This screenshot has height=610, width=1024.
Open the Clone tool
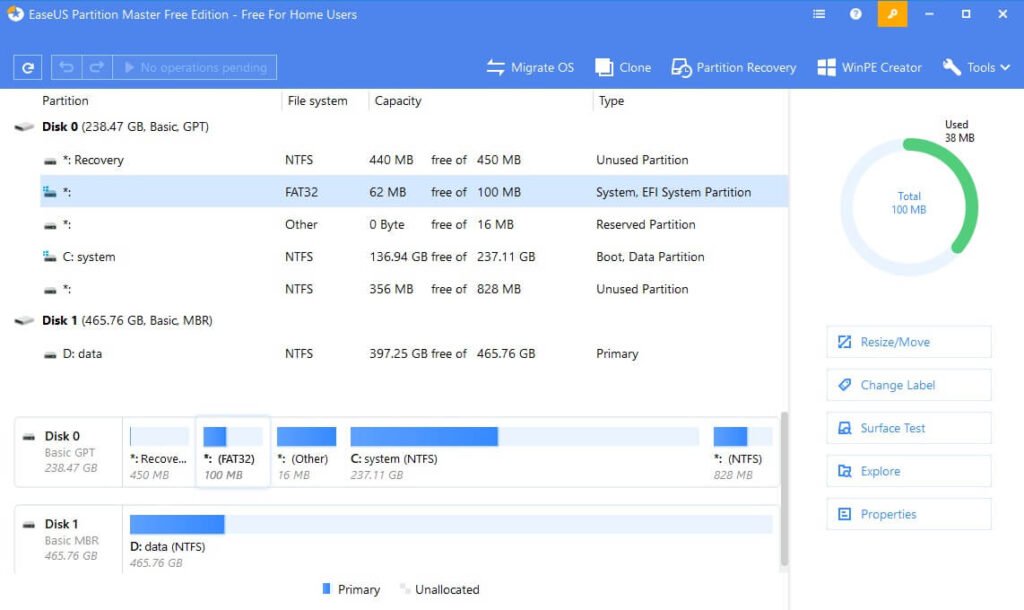coord(623,67)
